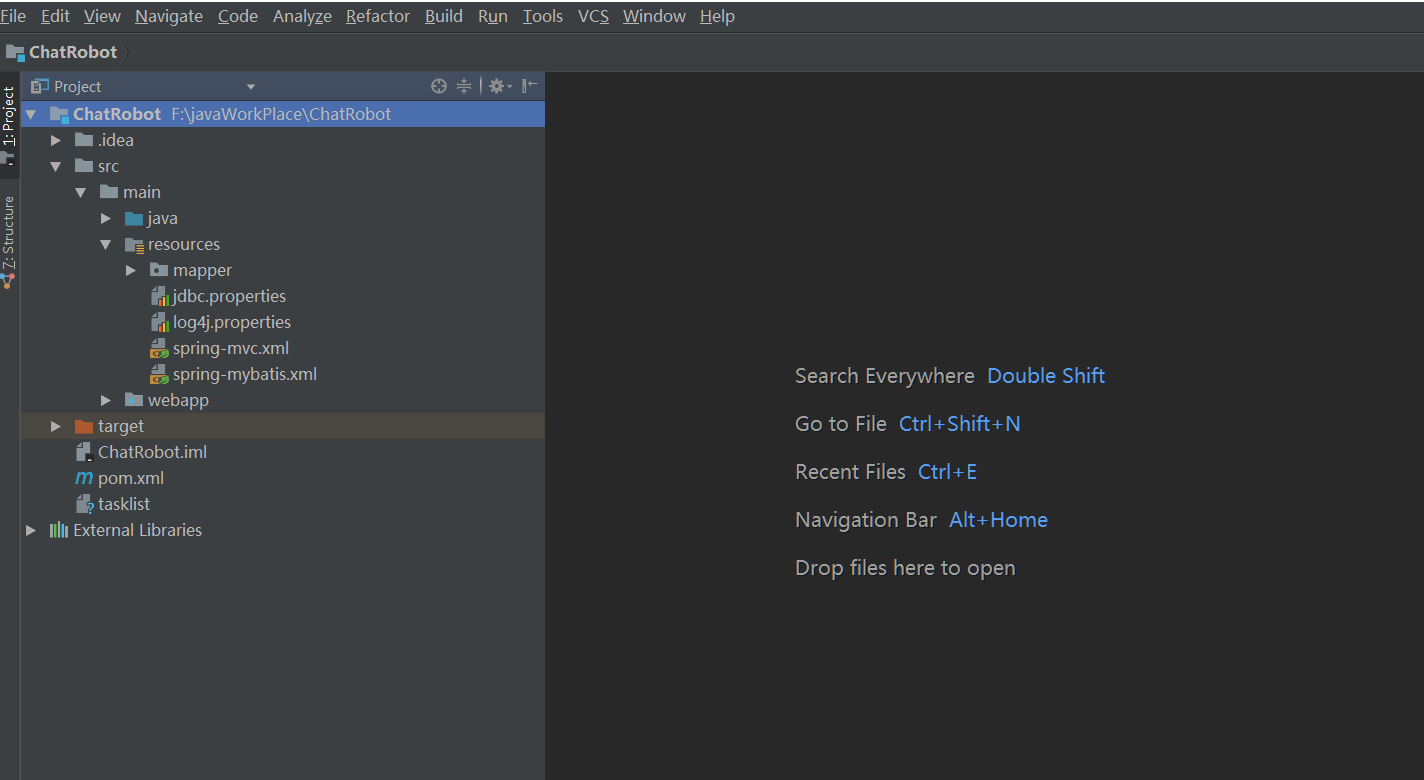Click the resources folder icon
Image resolution: width=1424 pixels, height=780 pixels.
(x=134, y=244)
